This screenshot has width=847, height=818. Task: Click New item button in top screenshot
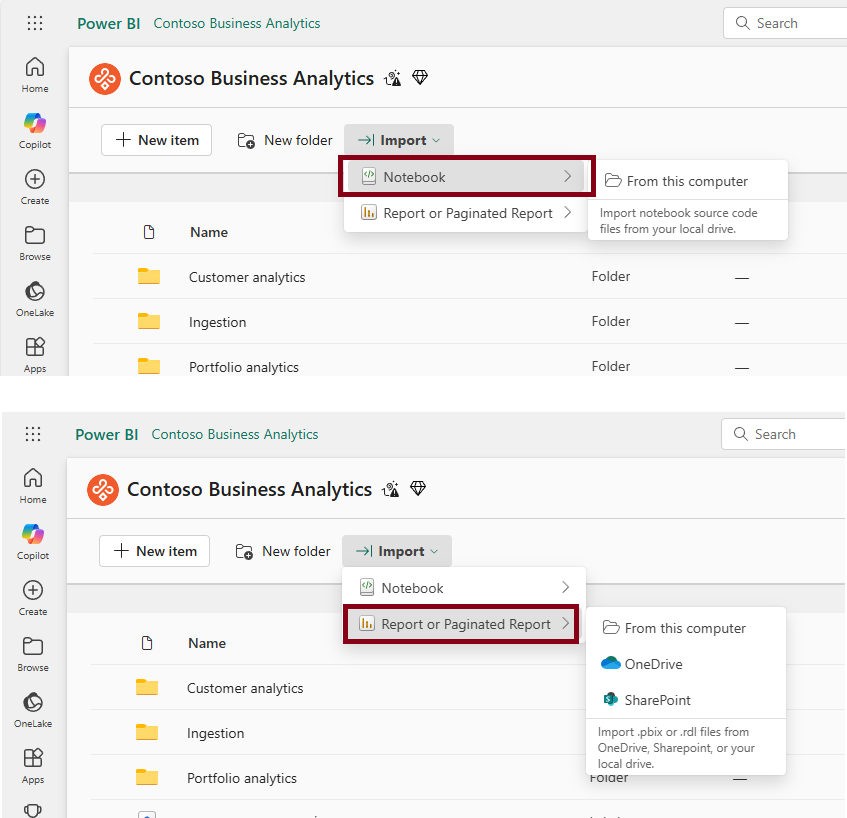tap(156, 140)
